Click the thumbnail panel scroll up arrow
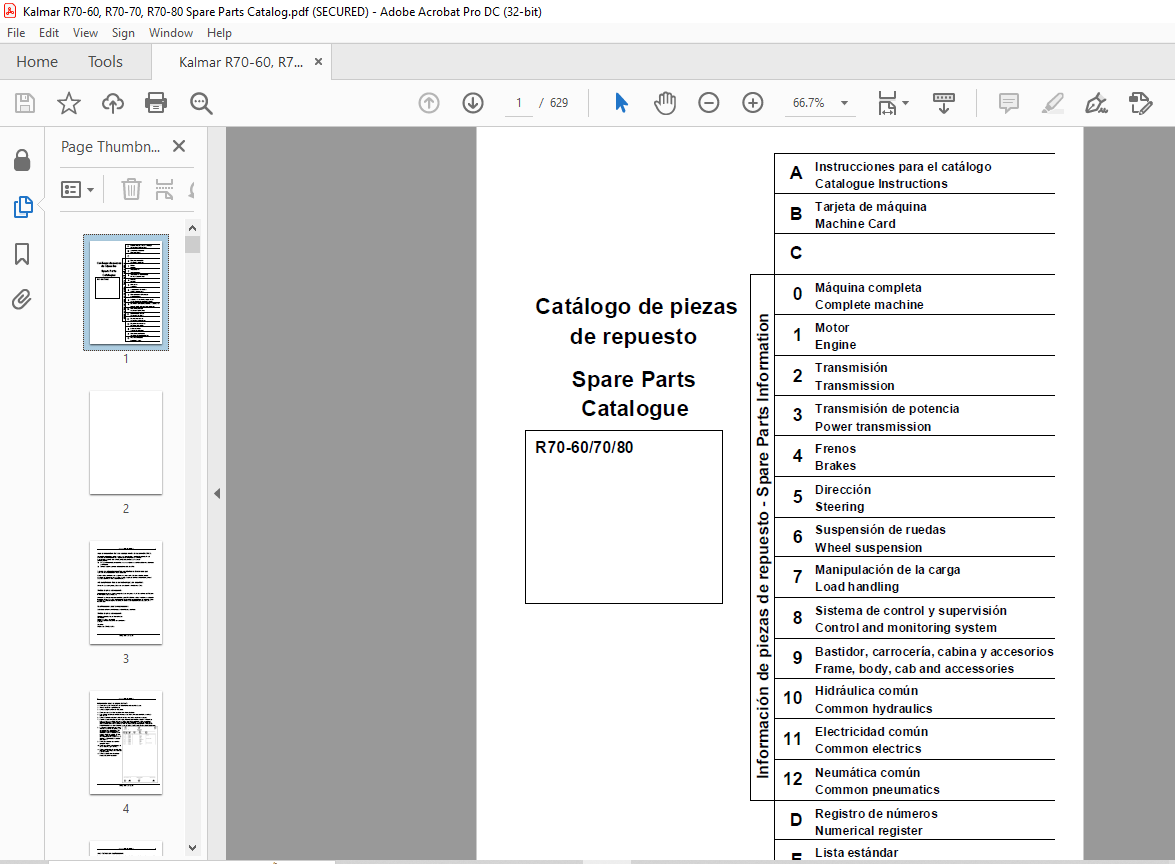This screenshot has height=864, width=1175. coord(193,228)
